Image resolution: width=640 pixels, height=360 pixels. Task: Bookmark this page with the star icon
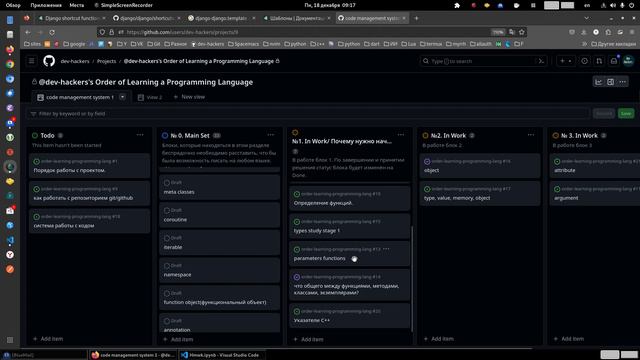click(x=522, y=32)
